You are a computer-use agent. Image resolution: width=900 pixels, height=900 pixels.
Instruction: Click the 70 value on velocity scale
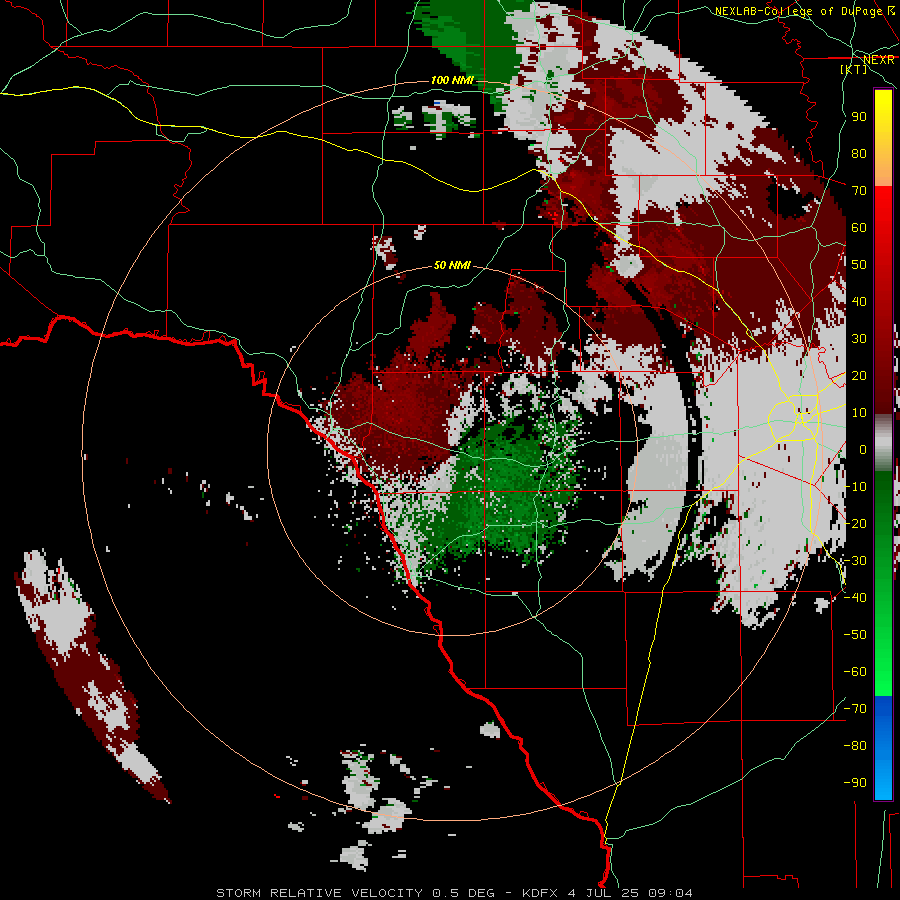point(859,191)
